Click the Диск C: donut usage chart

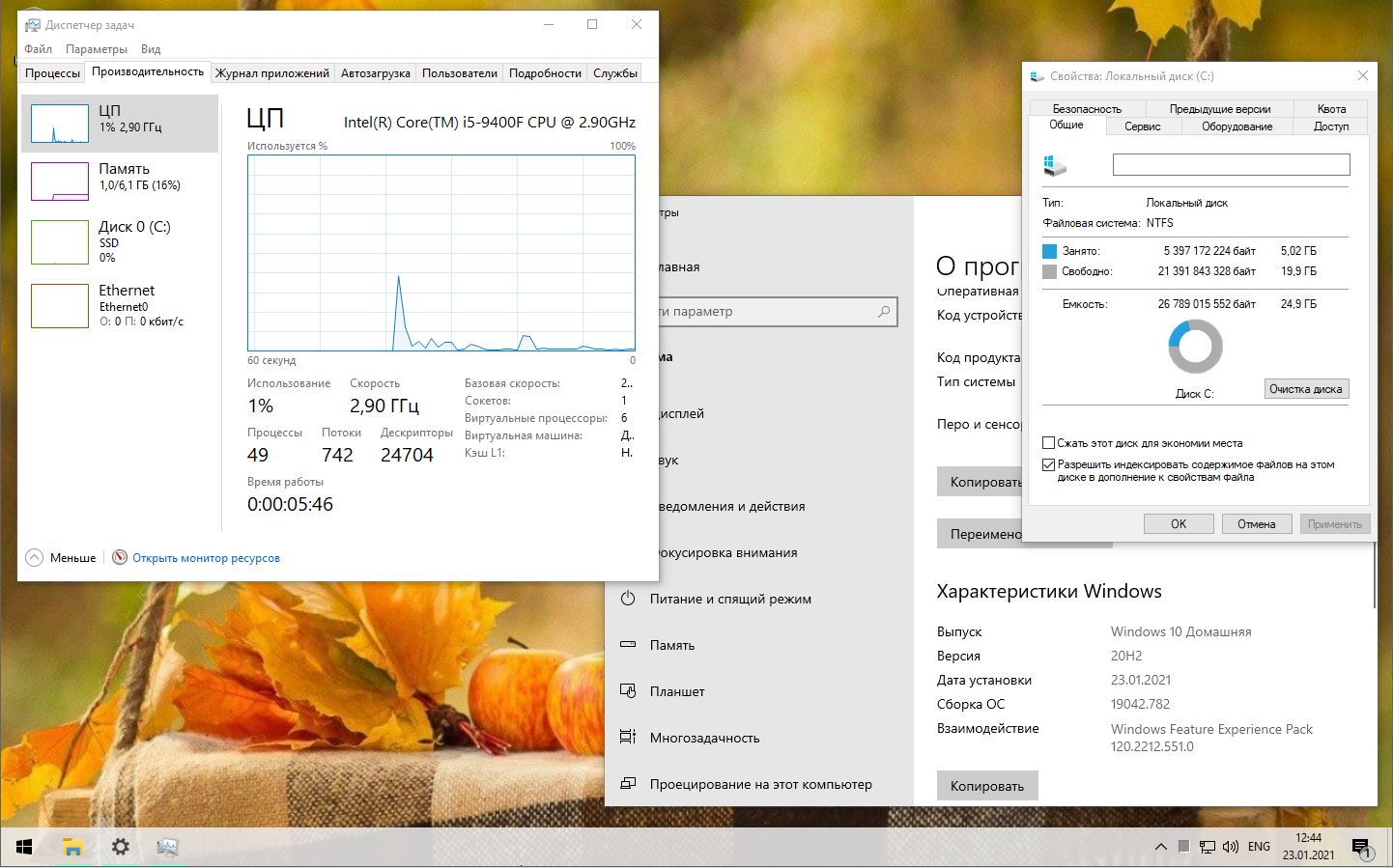point(1195,347)
